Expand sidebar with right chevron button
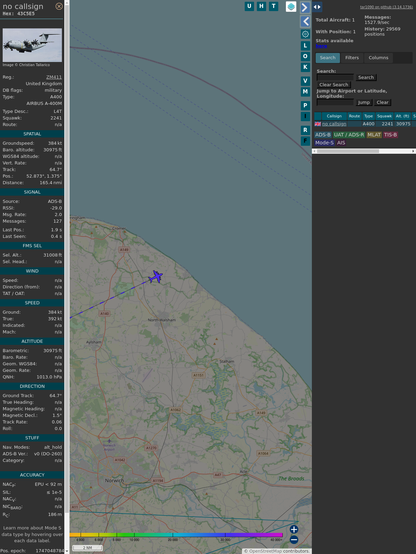Image resolution: width=416 pixels, height=554 pixels. (305, 7)
